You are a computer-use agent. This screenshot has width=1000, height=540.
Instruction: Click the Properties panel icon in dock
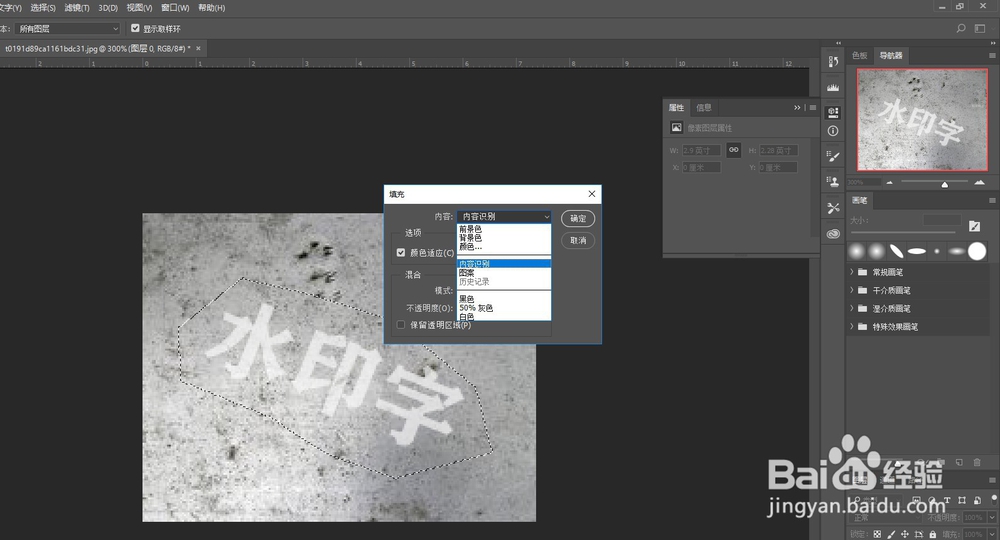(x=833, y=112)
